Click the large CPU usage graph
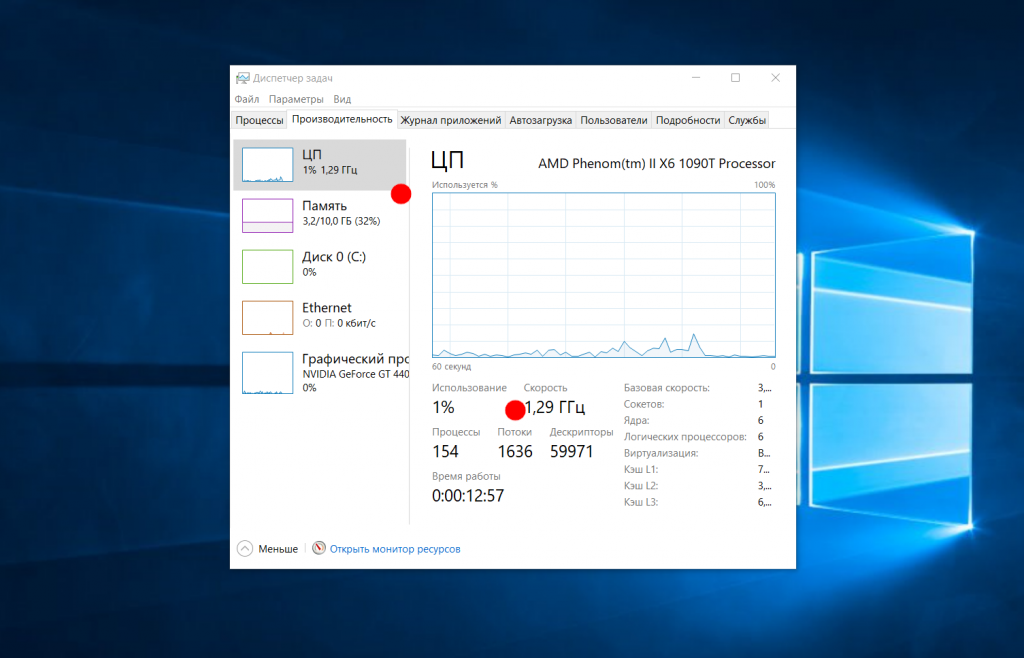The width and height of the screenshot is (1024, 658). [603, 275]
